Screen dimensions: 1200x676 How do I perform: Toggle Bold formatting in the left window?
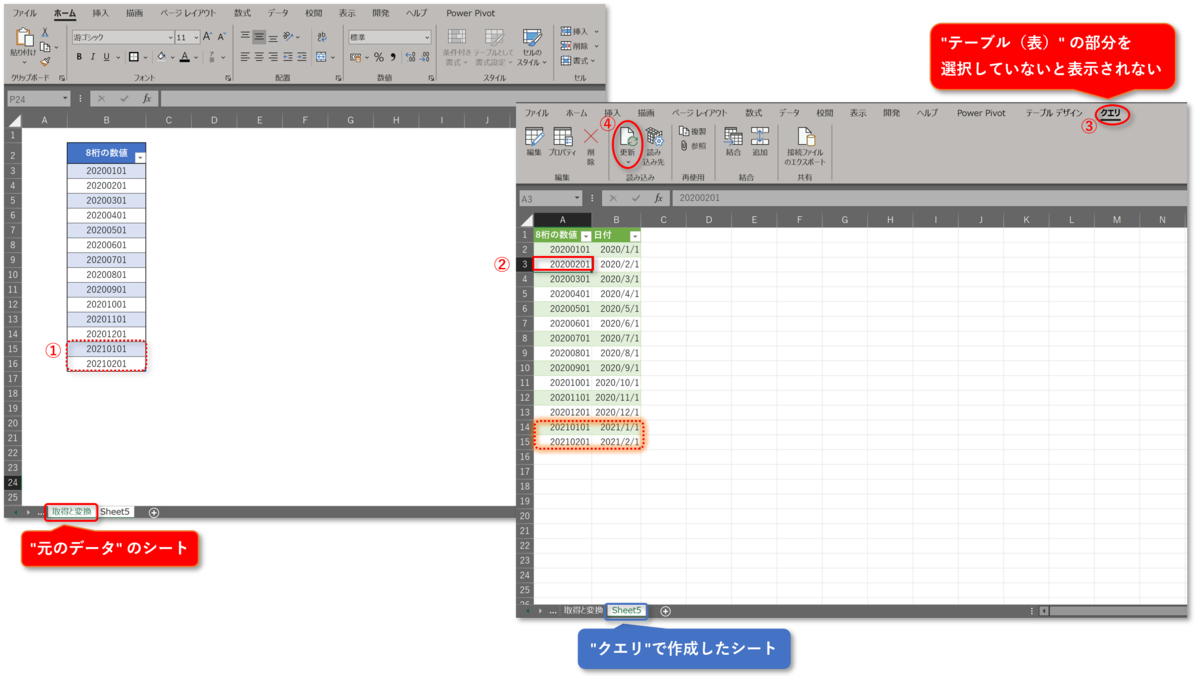[79, 57]
